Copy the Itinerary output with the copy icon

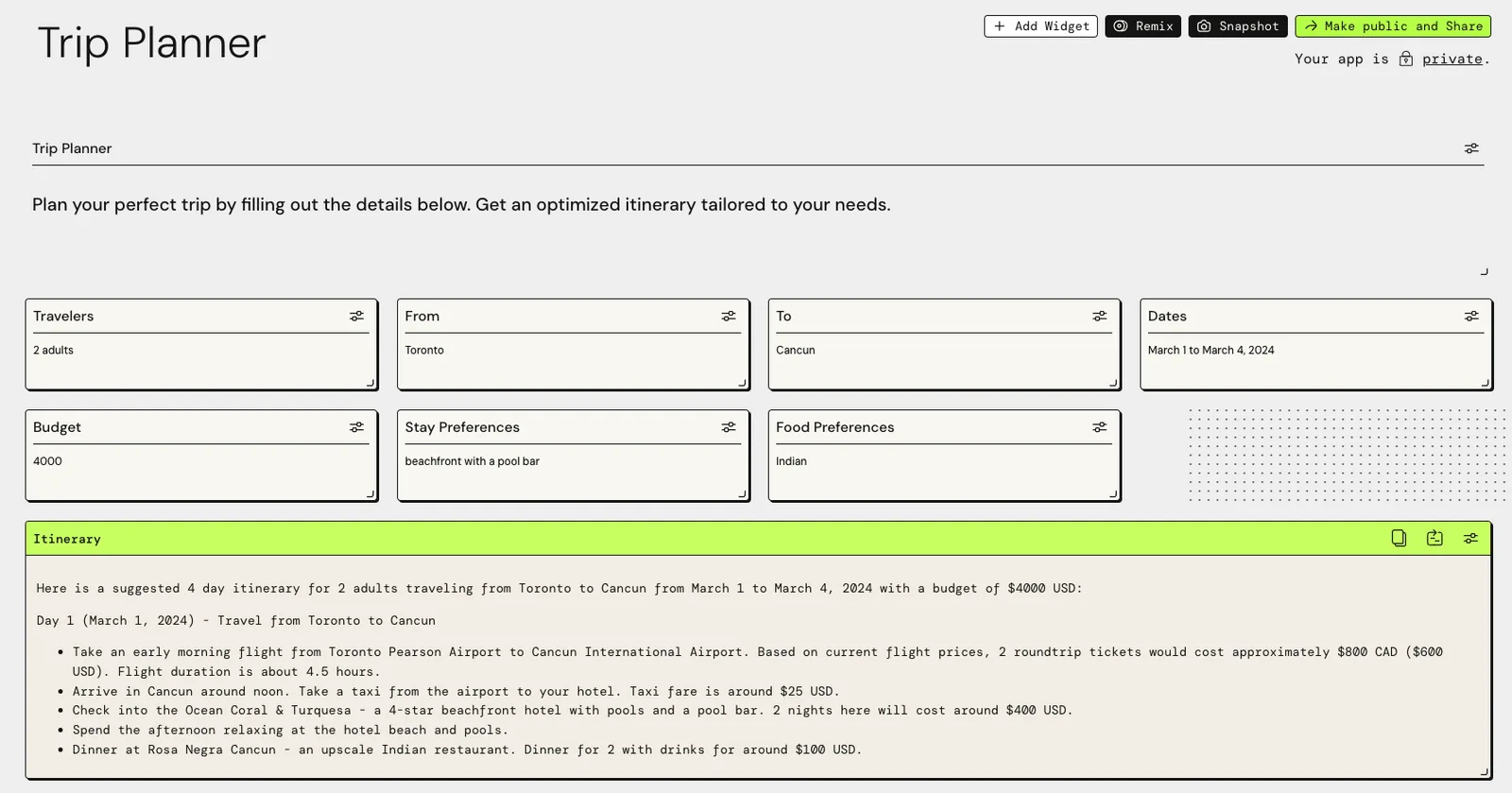click(1399, 538)
